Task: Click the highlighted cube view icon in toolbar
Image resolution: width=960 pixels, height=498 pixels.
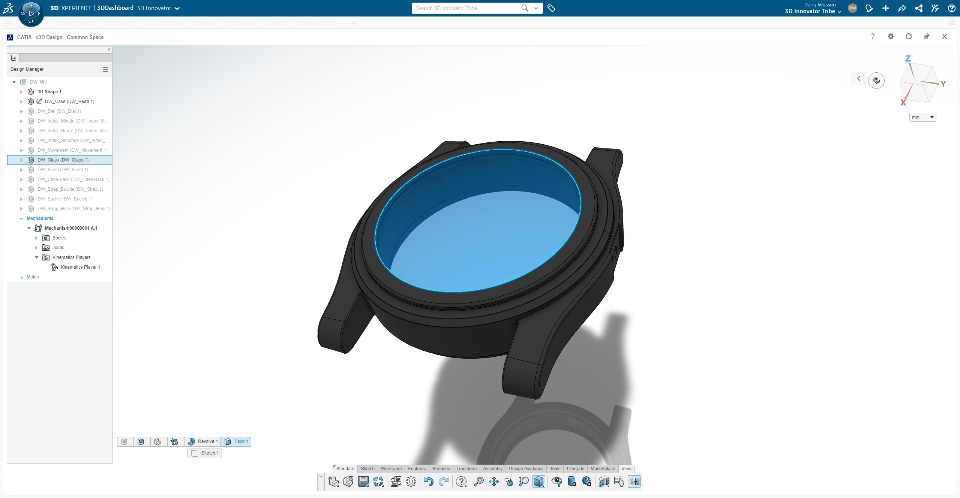Action: [538, 482]
